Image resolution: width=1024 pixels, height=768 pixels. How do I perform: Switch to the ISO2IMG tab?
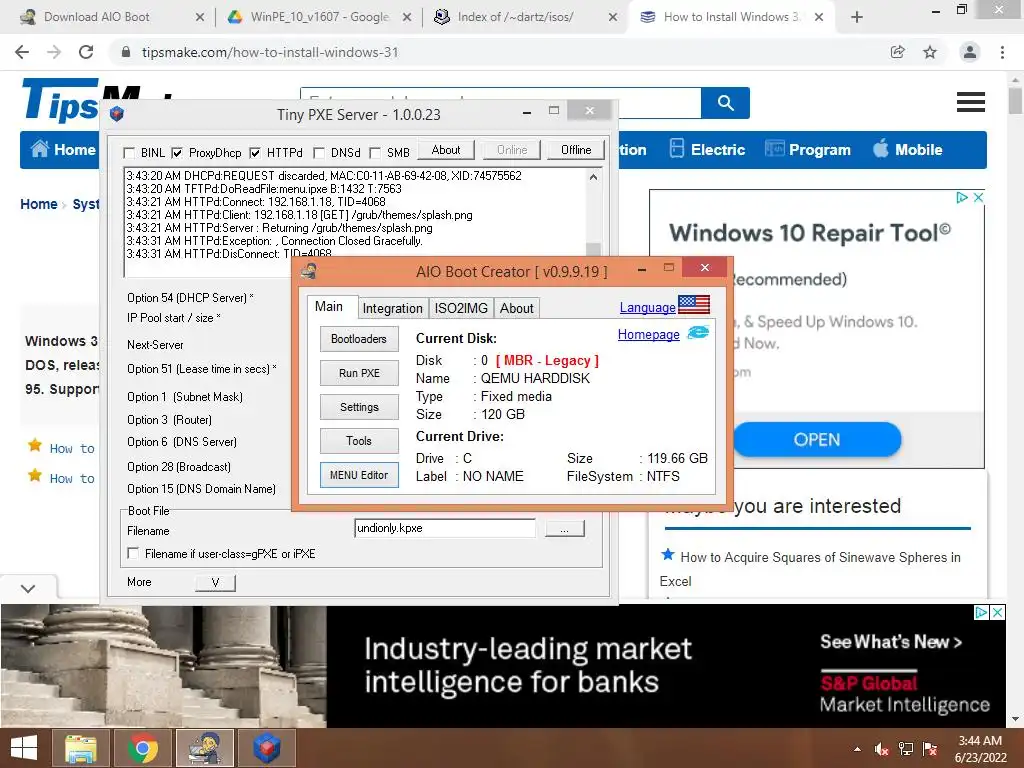[x=461, y=308]
